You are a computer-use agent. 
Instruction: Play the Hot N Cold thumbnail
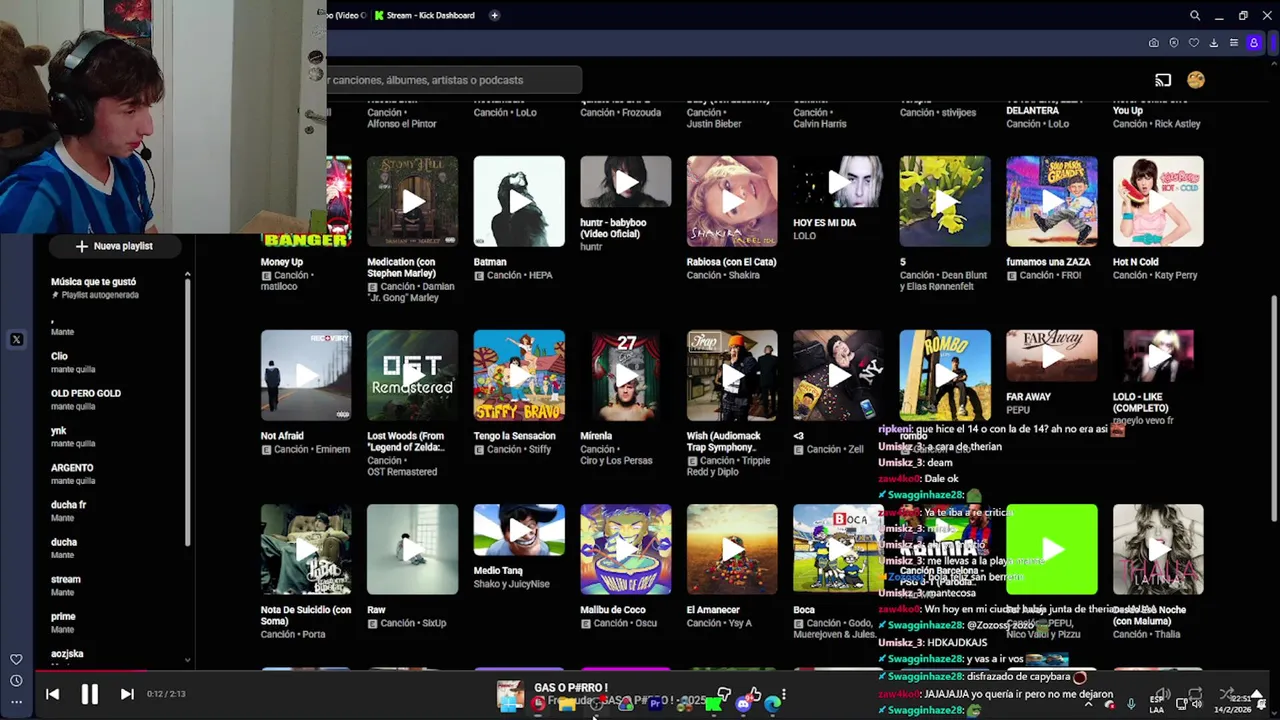[x=1158, y=201]
